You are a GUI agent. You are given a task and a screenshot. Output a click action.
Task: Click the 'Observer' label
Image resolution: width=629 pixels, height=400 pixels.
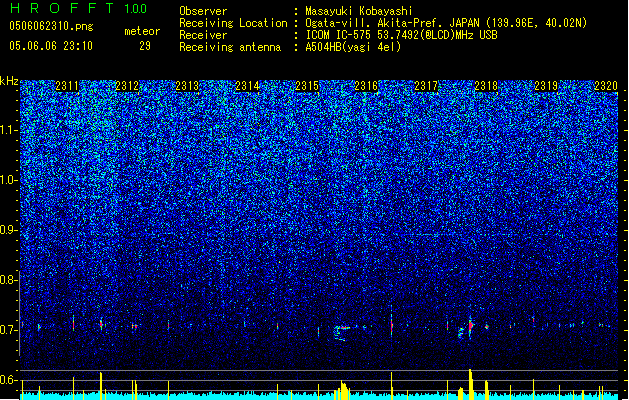point(203,11)
